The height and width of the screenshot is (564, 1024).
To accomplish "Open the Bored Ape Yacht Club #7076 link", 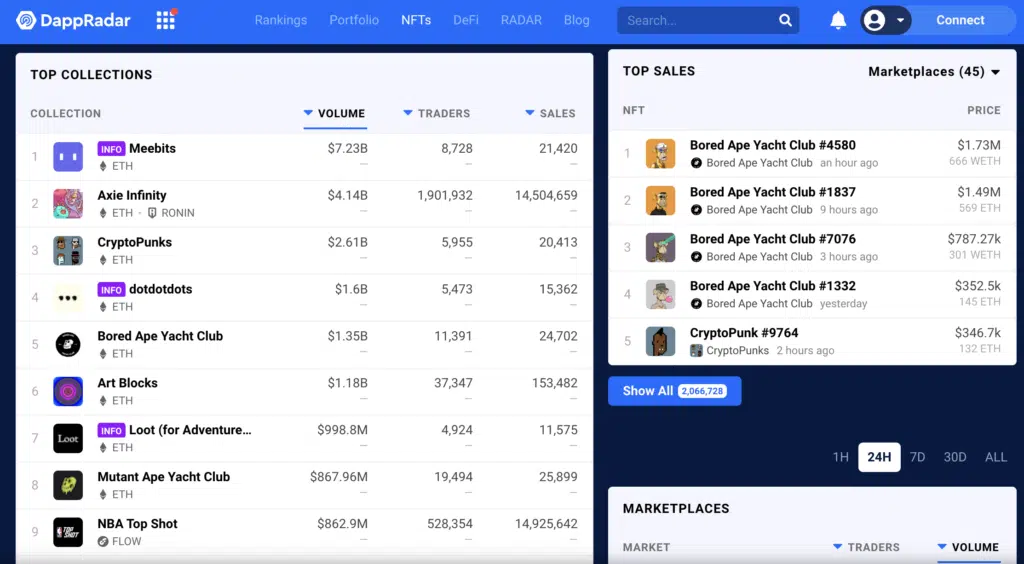I will point(773,240).
